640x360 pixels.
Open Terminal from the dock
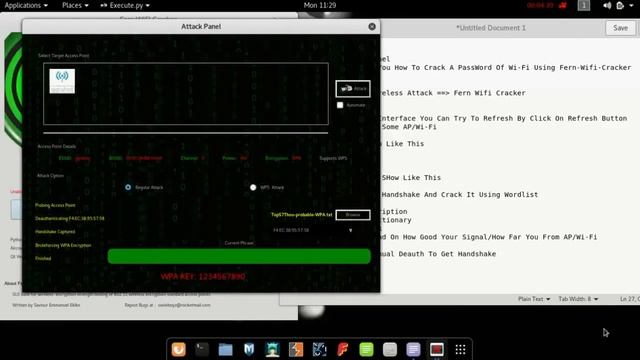[x=202, y=349]
